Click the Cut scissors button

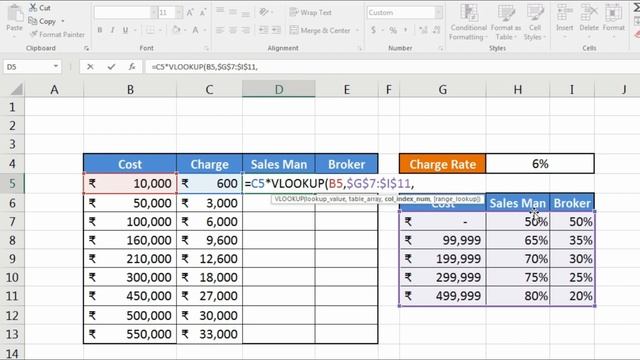(40, 8)
